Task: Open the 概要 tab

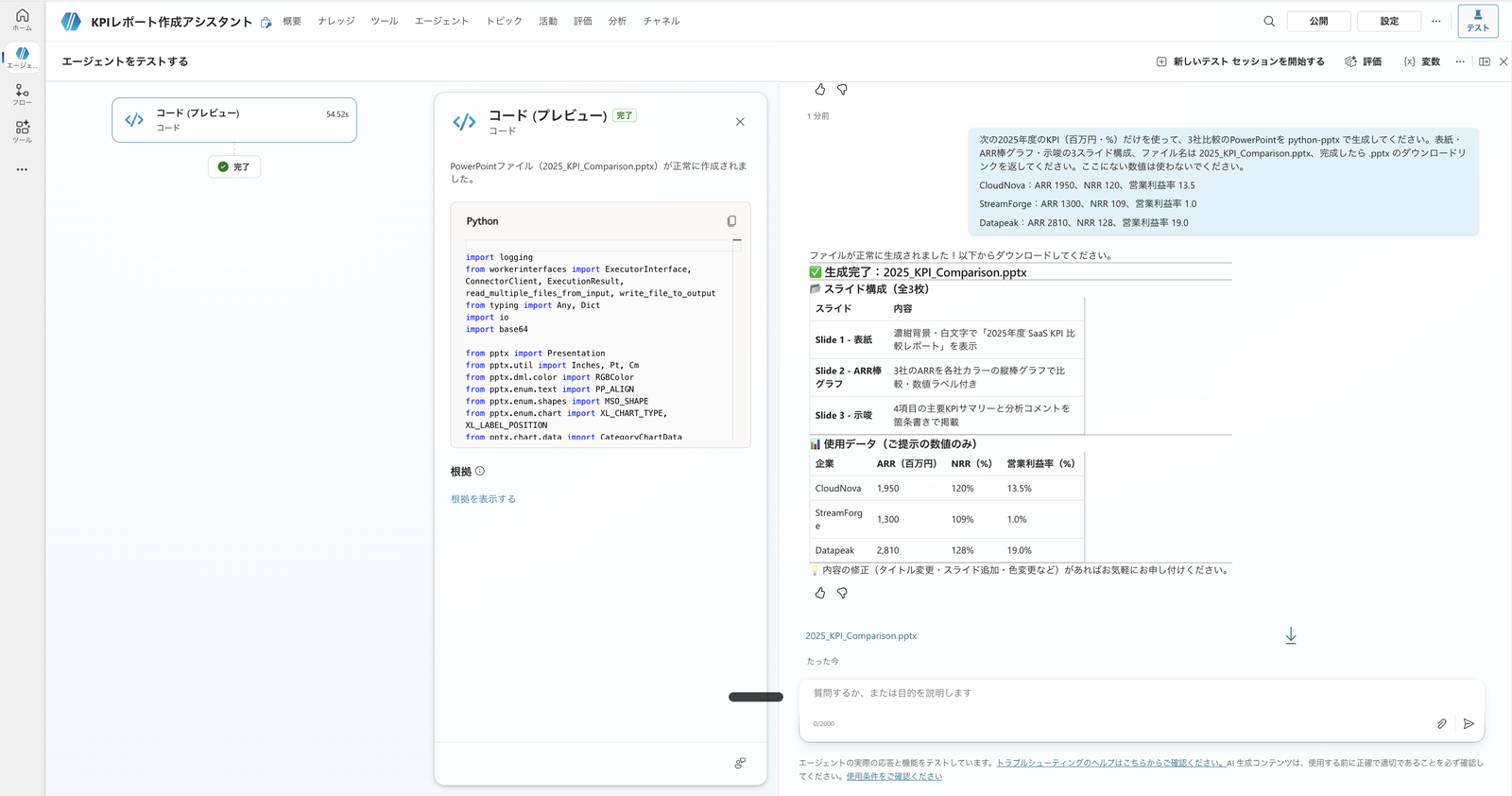Action: click(292, 21)
